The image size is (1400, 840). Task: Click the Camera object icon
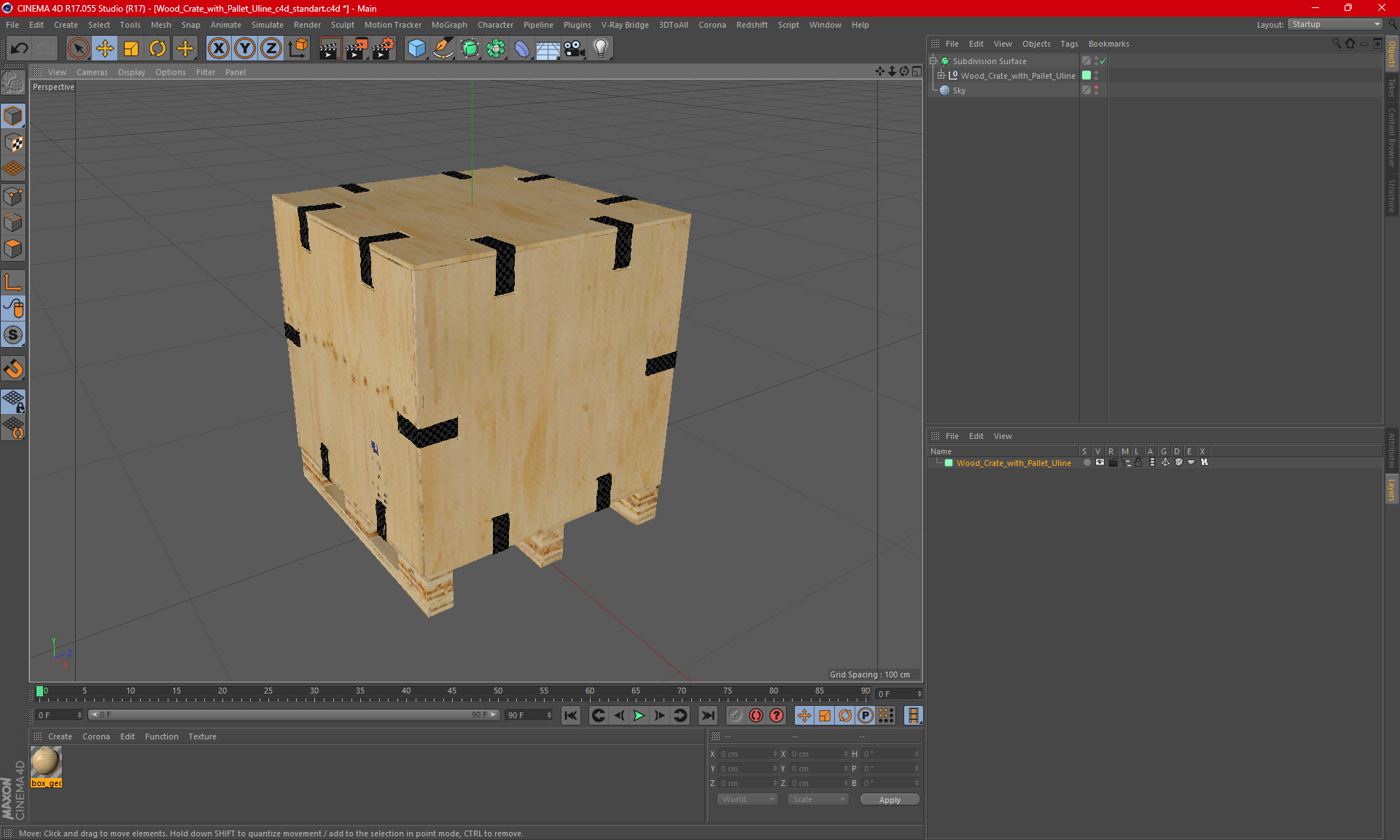click(x=574, y=48)
